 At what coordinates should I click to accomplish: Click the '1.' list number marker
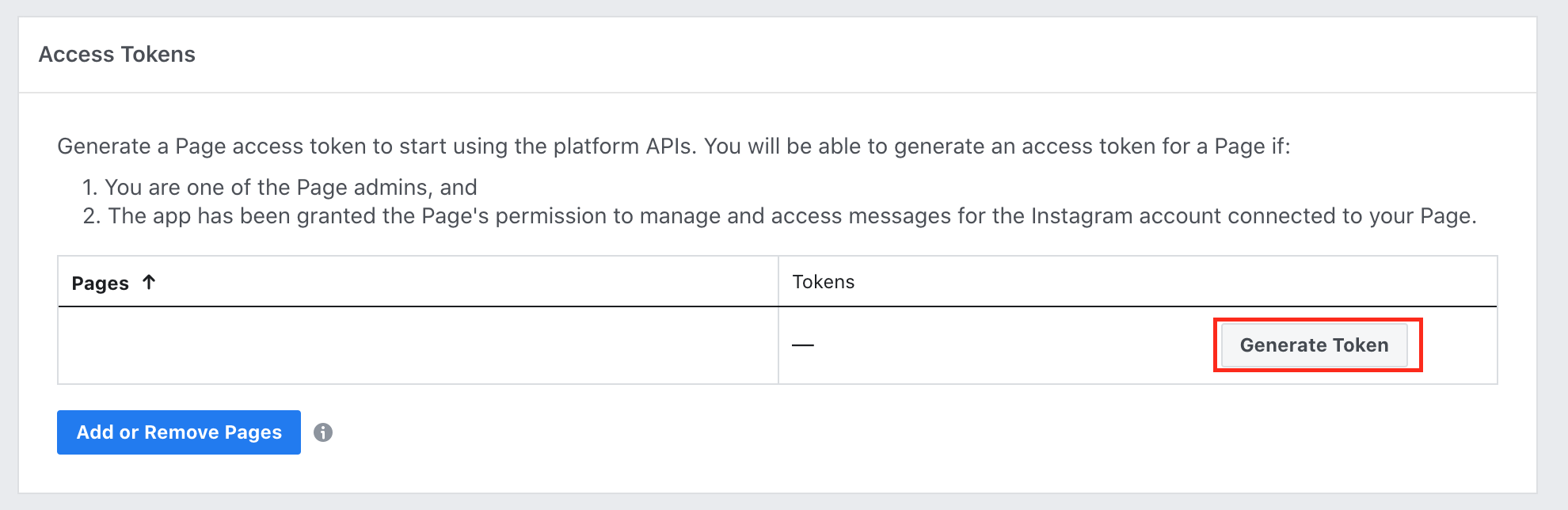[89, 188]
